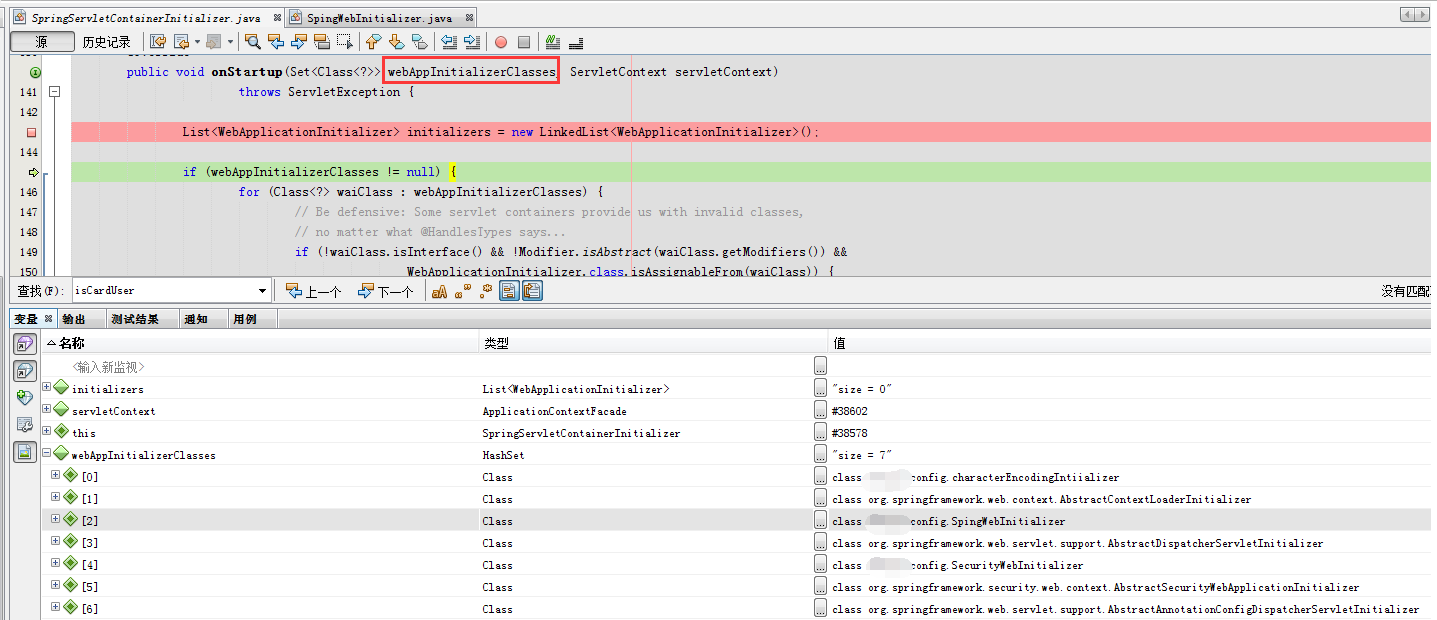Click the 类型 column header

[654, 343]
